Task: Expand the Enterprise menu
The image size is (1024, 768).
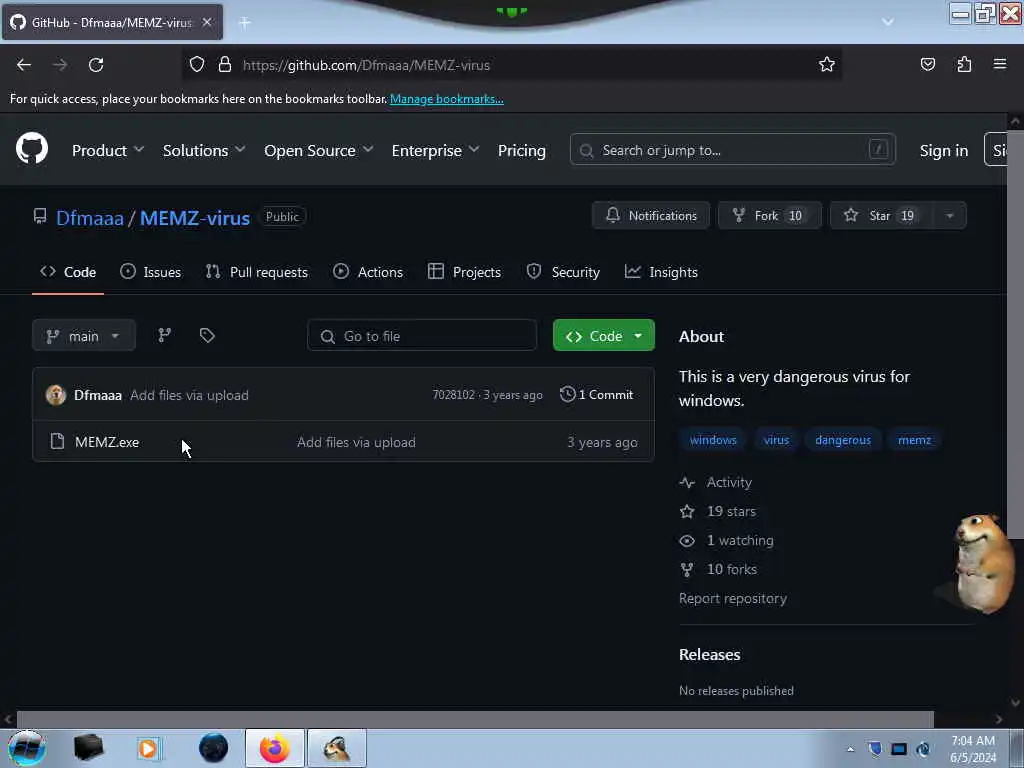Action: click(436, 150)
